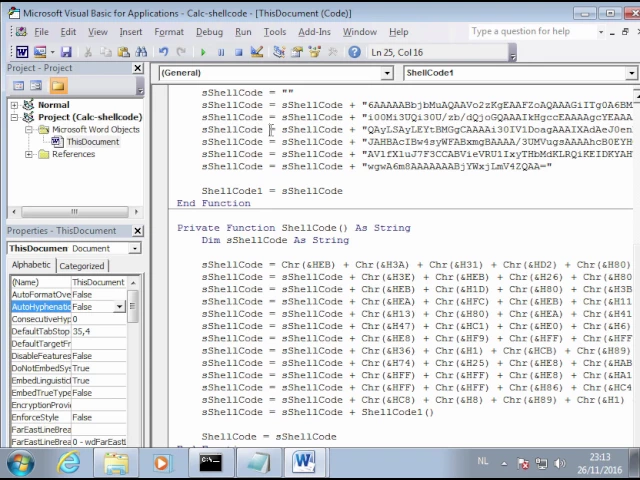Open the Window menu
Image resolution: width=640 pixels, height=480 pixels.
pos(360,32)
